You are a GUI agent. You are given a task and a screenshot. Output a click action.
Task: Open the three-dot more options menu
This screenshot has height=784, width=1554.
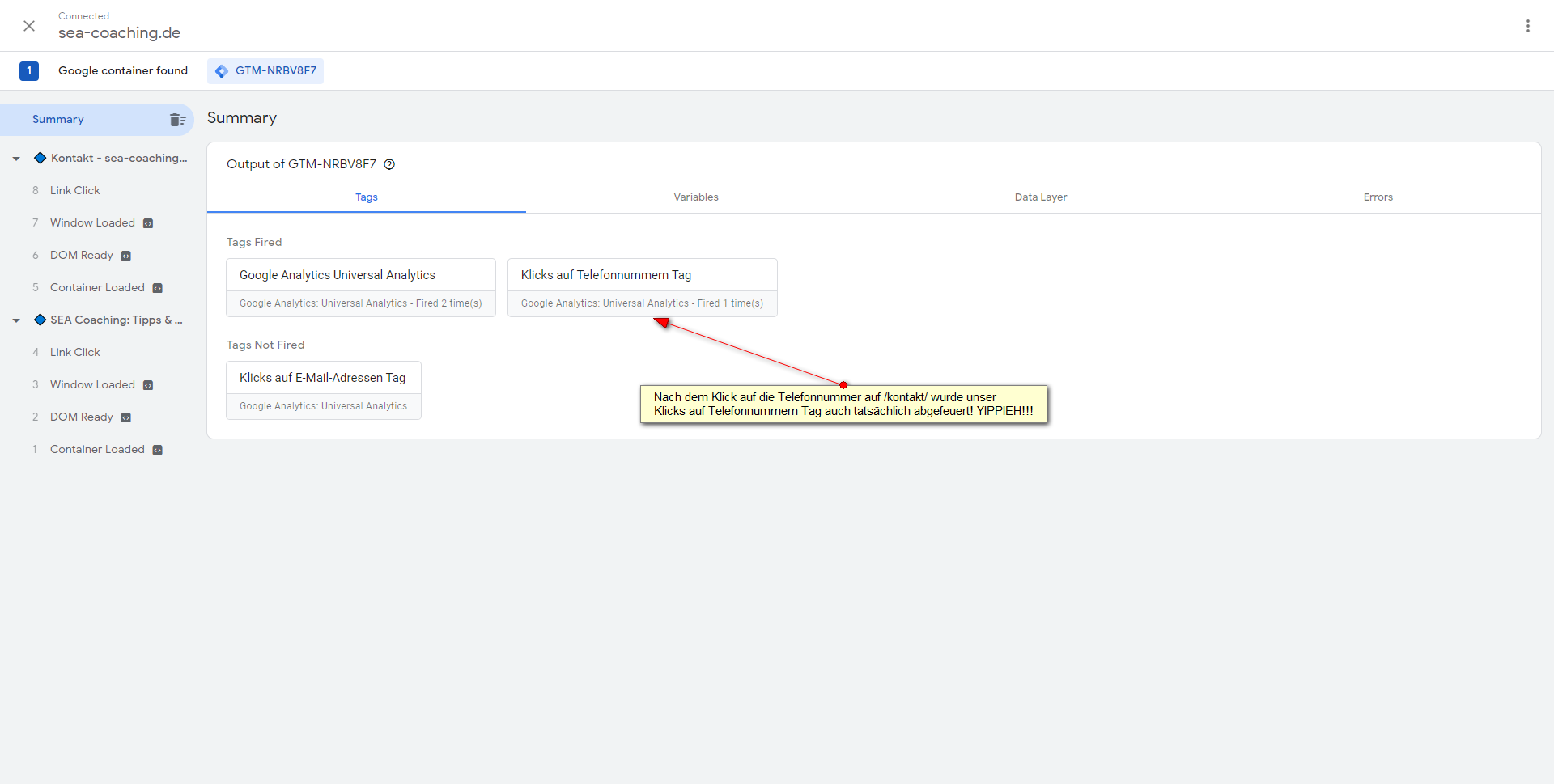(x=1528, y=26)
